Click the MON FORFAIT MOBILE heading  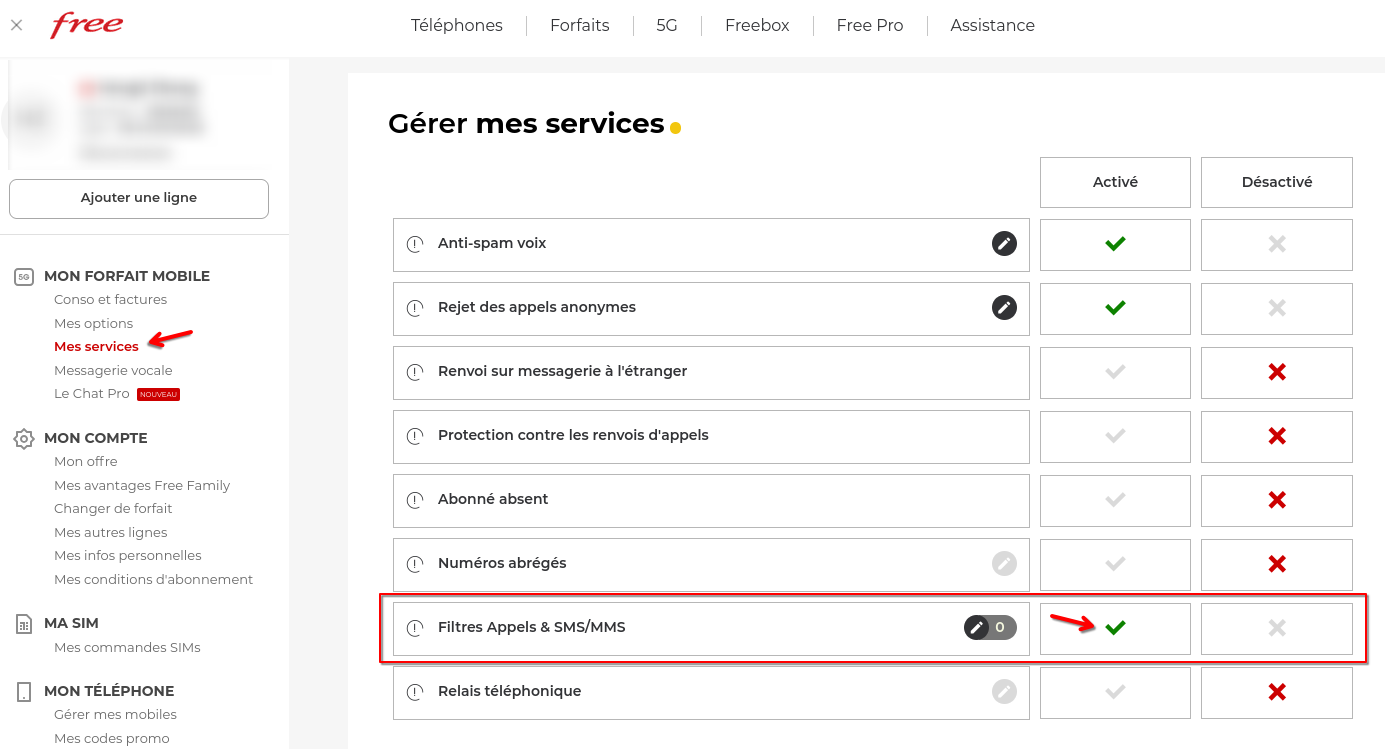127,277
